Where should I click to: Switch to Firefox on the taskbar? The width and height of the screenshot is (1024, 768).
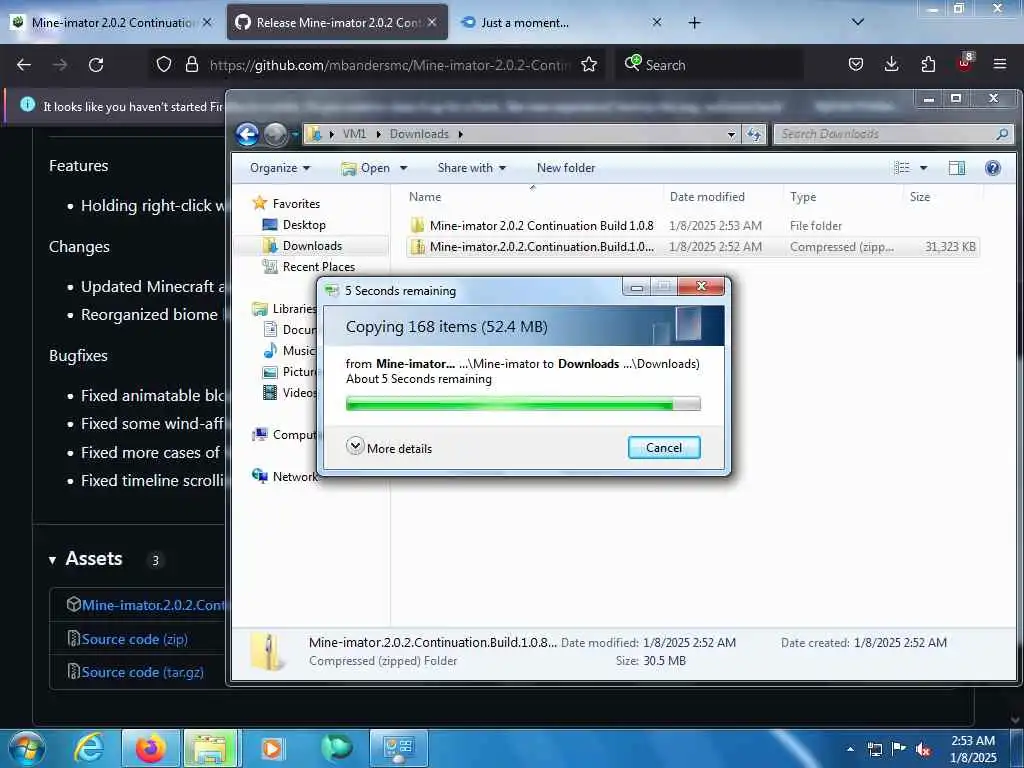pos(150,749)
